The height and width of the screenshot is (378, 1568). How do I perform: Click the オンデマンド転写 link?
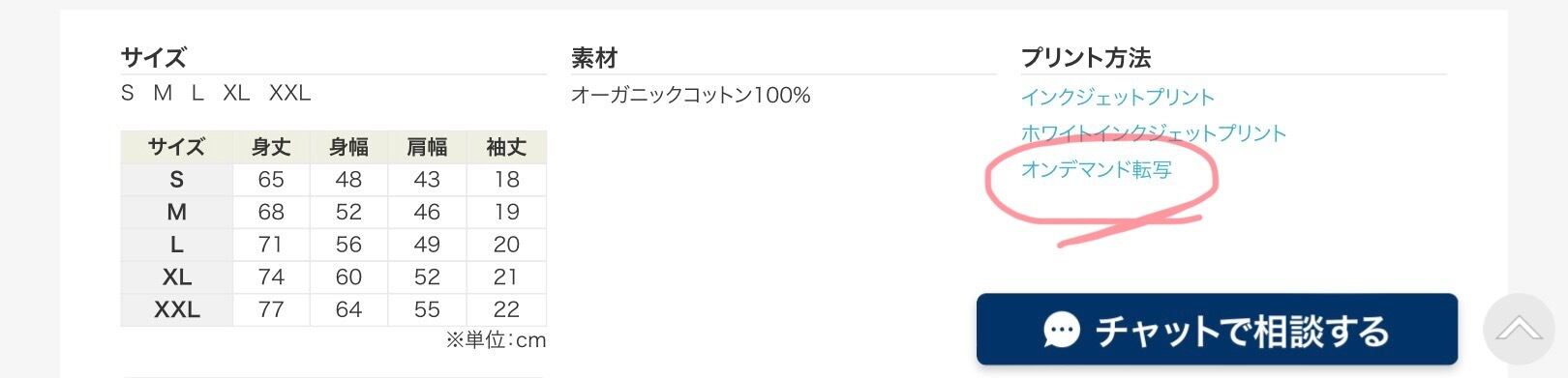click(1097, 170)
